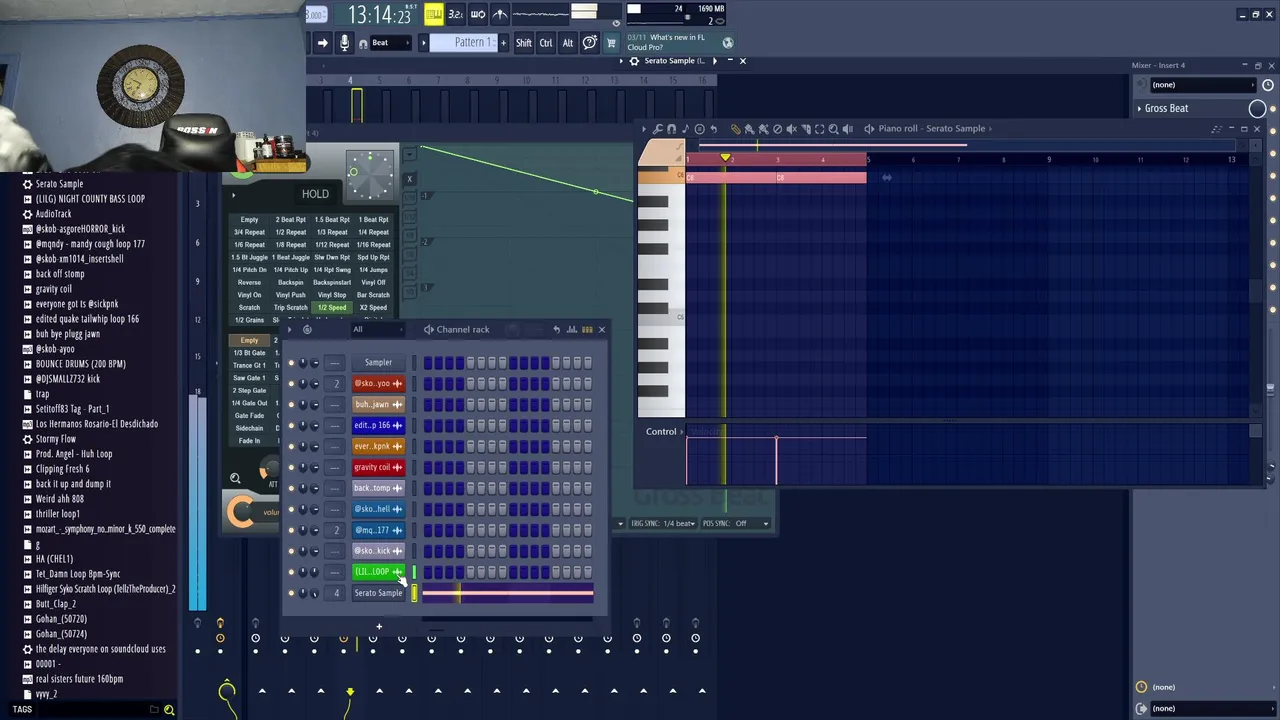Viewport: 1280px width, 720px height.
Task: Click the magnet snap icon beside Beat
Action: click(x=362, y=43)
